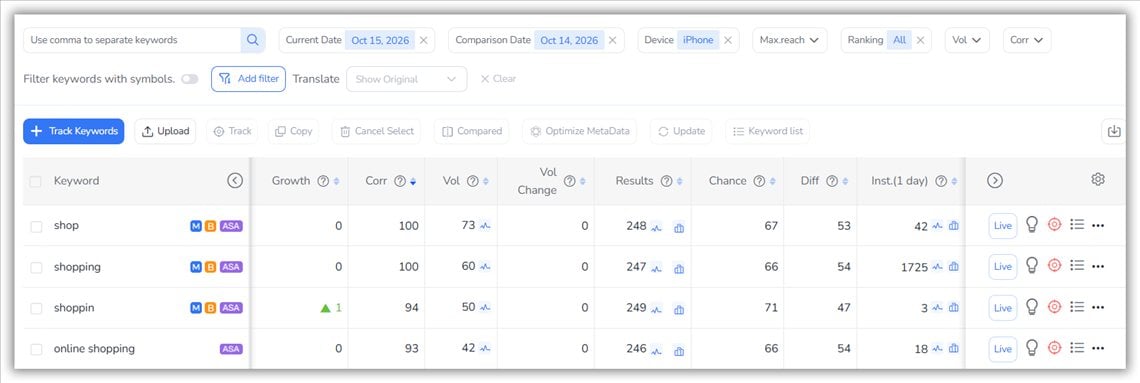
Task: Remove the Device iPhone filter
Action: click(728, 40)
